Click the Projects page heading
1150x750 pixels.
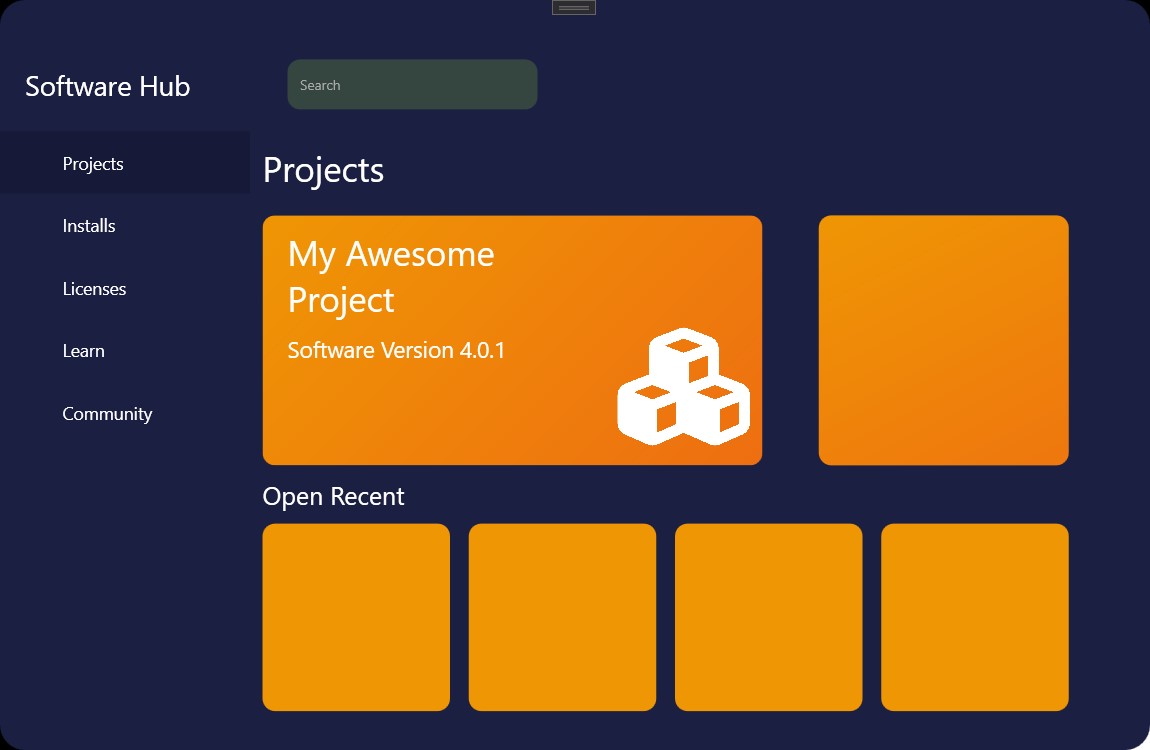(323, 170)
